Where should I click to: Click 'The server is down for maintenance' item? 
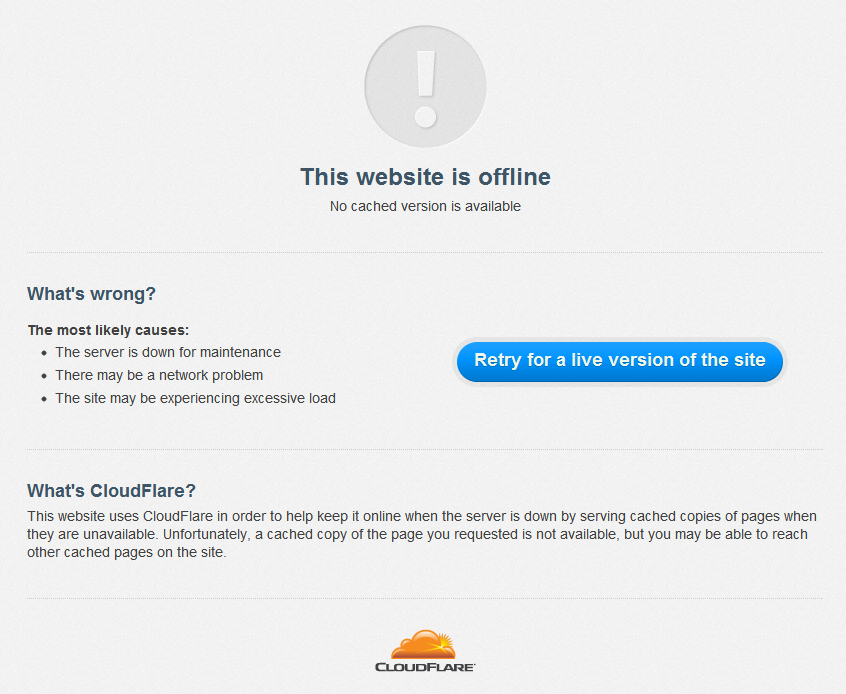[x=168, y=352]
